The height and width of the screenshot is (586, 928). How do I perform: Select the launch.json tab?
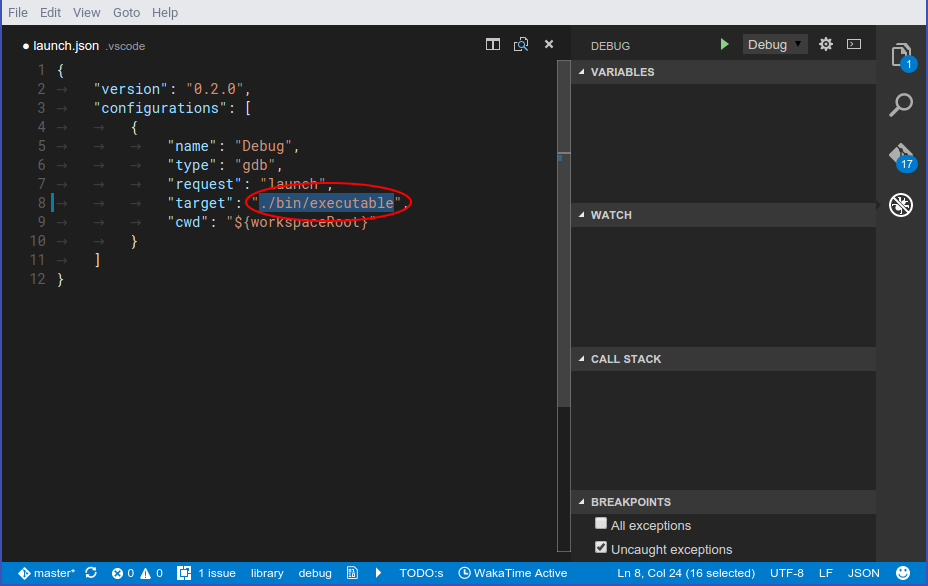pyautogui.click(x=63, y=45)
